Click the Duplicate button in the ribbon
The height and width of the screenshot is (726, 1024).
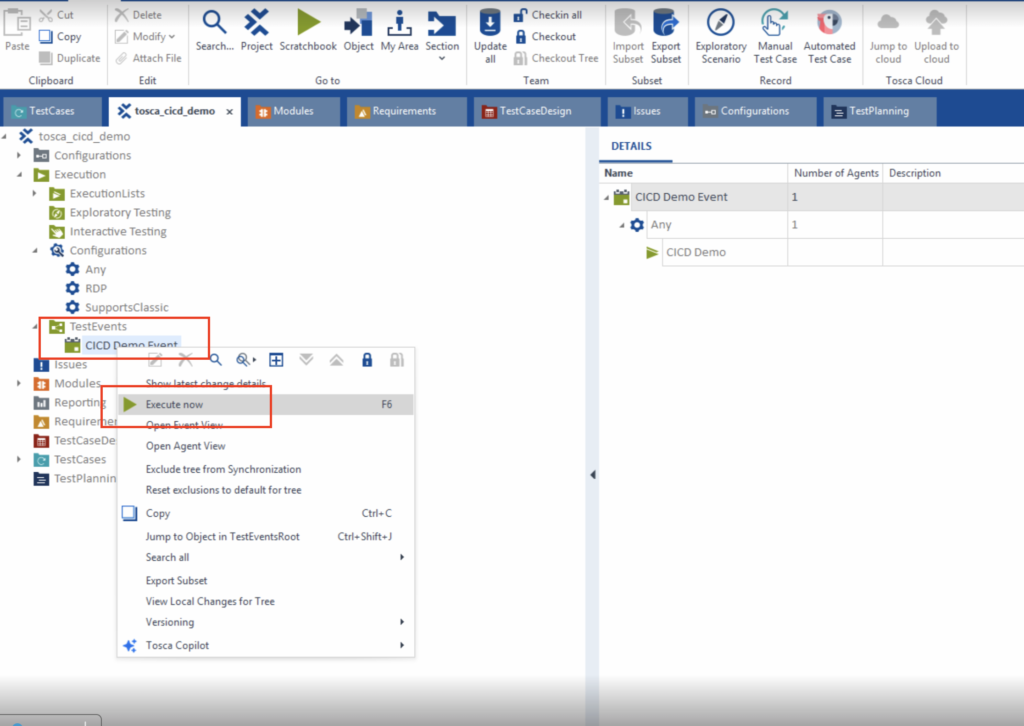[70, 58]
